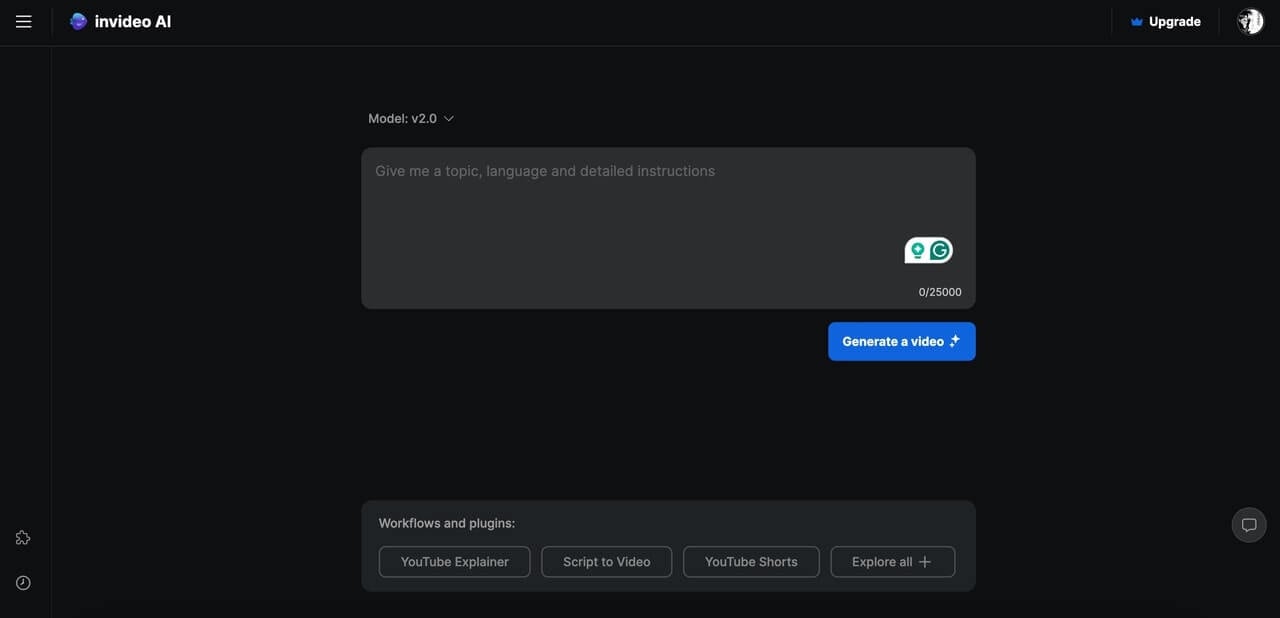
Task: Click the invideo AI brand text
Action: (133, 21)
